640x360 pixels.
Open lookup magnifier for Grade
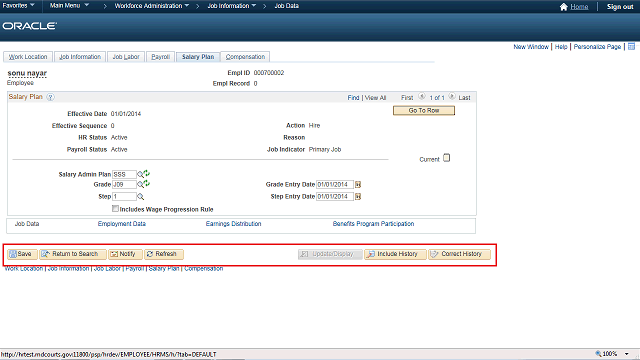140,185
